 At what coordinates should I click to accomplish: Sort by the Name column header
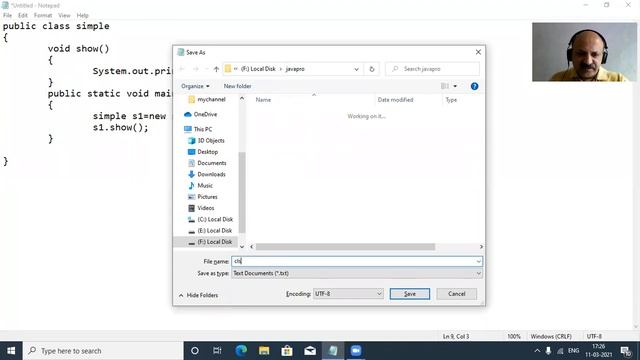263,100
